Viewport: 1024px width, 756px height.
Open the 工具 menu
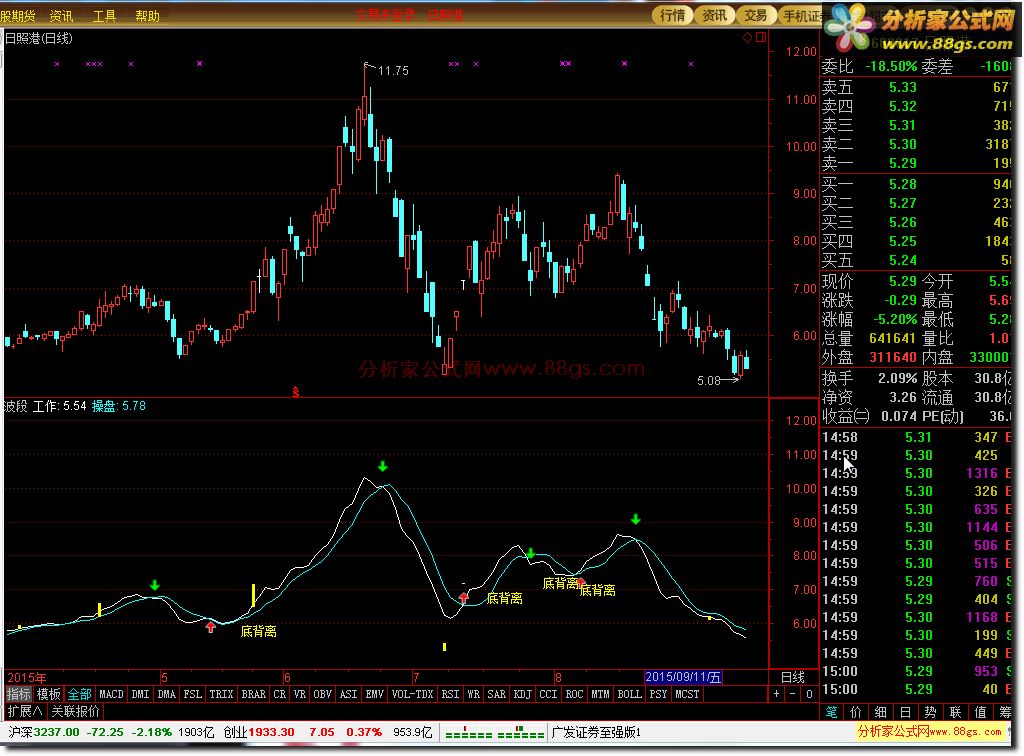(x=104, y=16)
